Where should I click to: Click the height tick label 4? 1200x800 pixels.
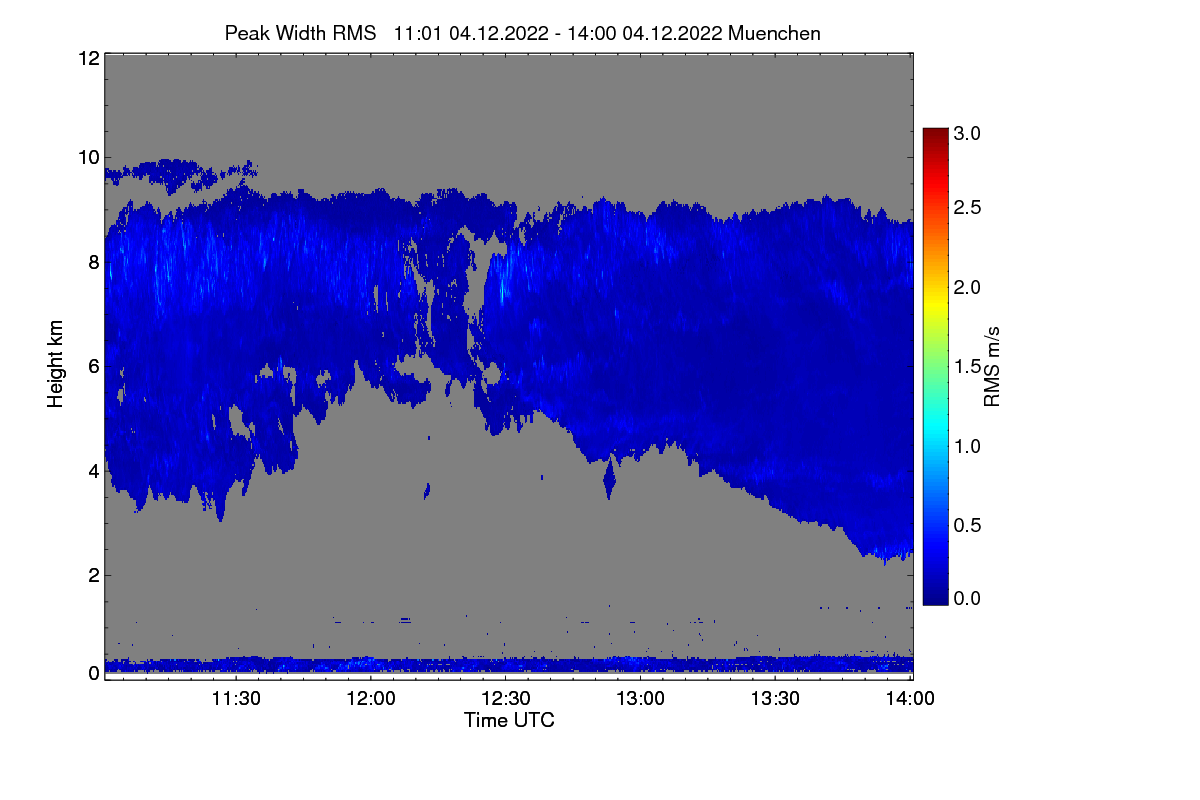[93, 471]
